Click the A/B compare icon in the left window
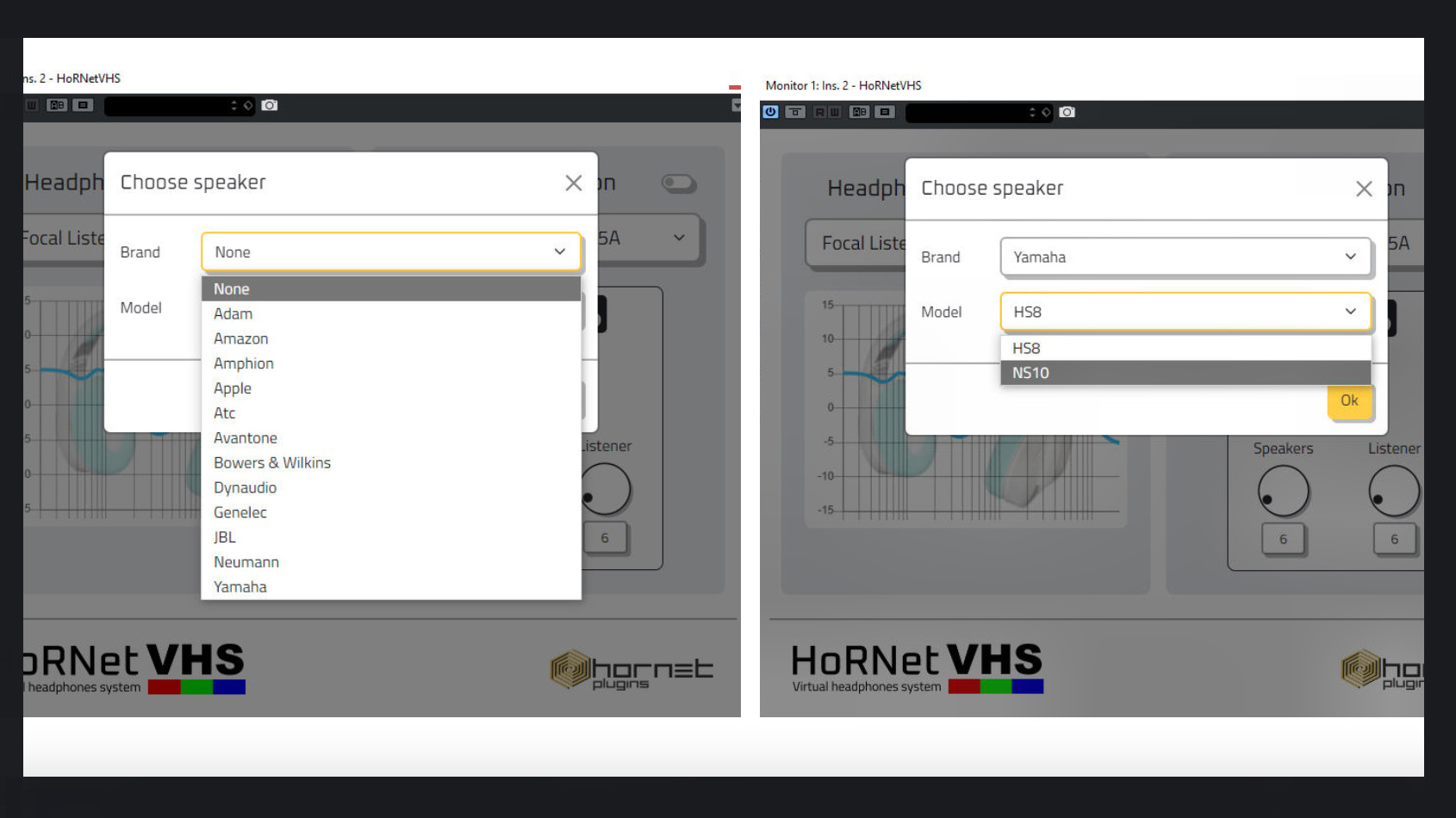 (57, 105)
